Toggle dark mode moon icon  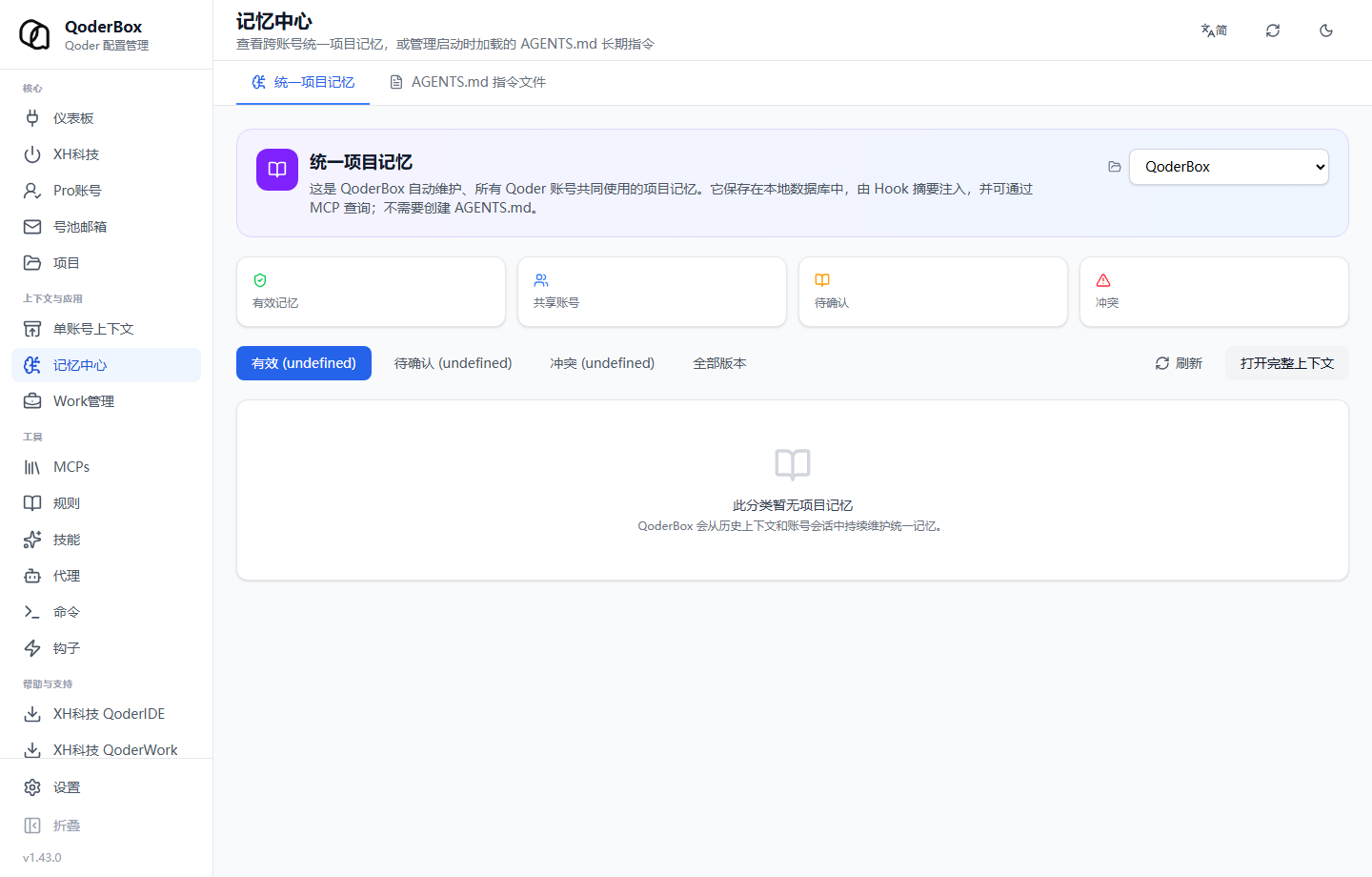tap(1326, 31)
